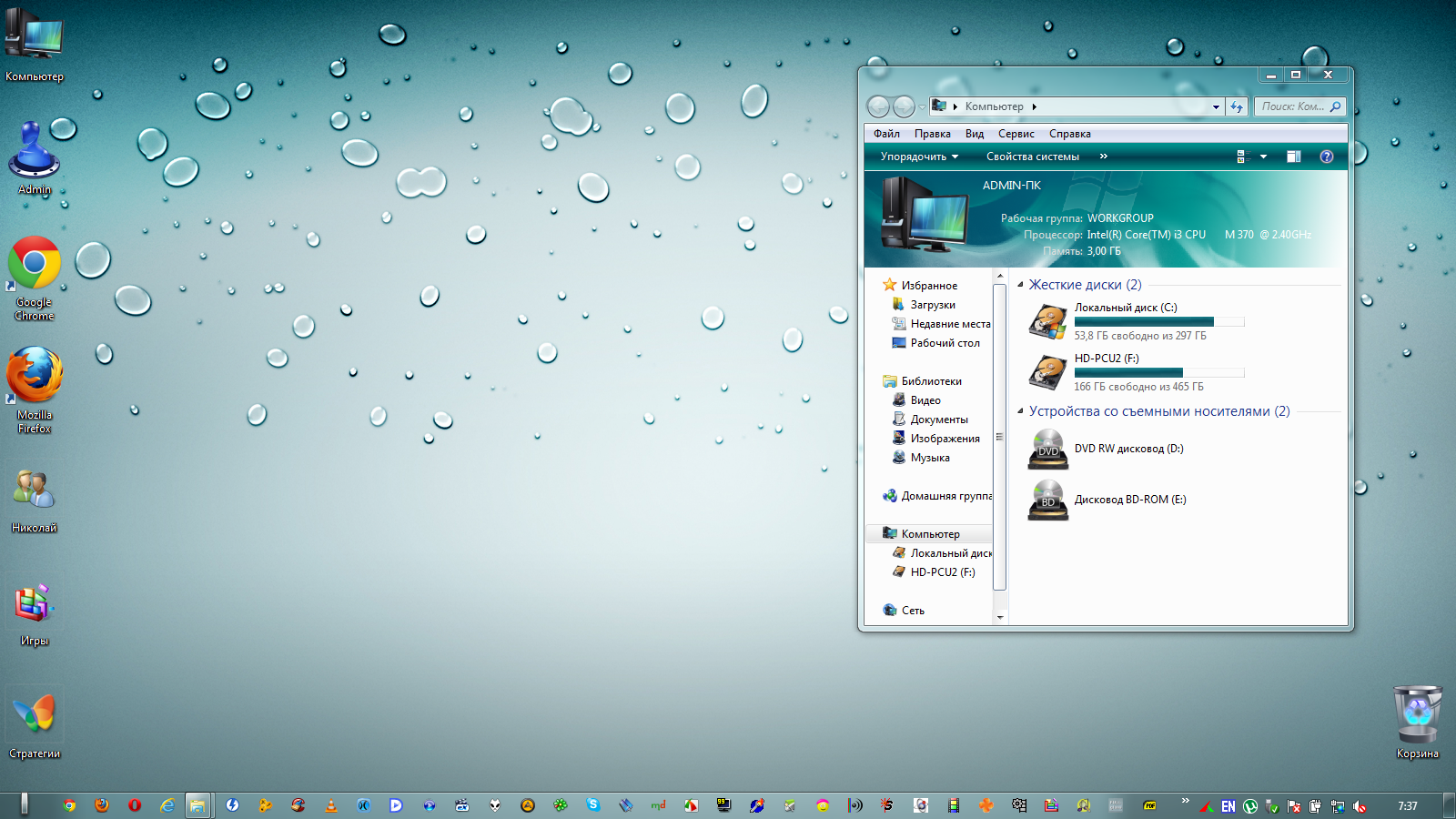The height and width of the screenshot is (819, 1456).
Task: Open the Help question mark icon
Action: [1327, 157]
